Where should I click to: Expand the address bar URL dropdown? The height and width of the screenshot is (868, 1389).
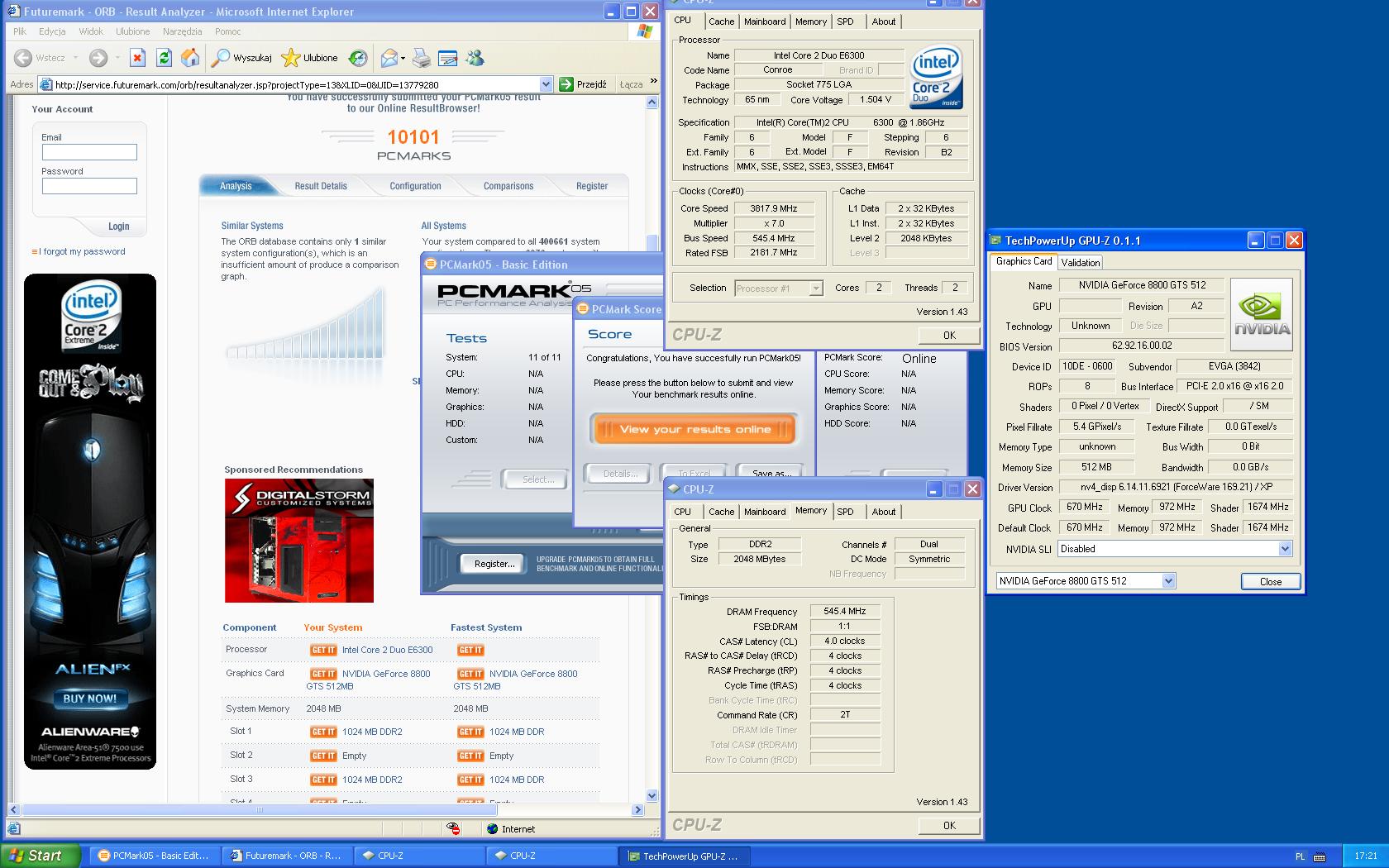pyautogui.click(x=546, y=84)
